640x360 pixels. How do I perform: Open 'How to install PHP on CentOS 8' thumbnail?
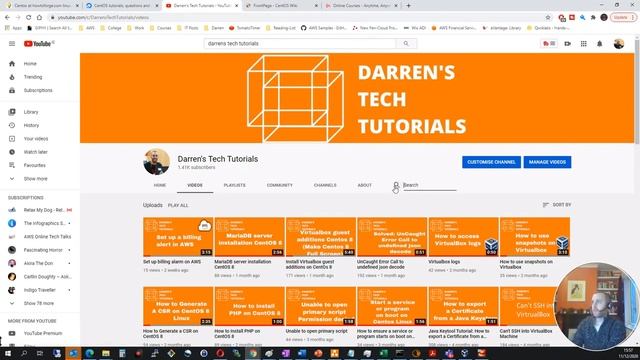pyautogui.click(x=249, y=306)
